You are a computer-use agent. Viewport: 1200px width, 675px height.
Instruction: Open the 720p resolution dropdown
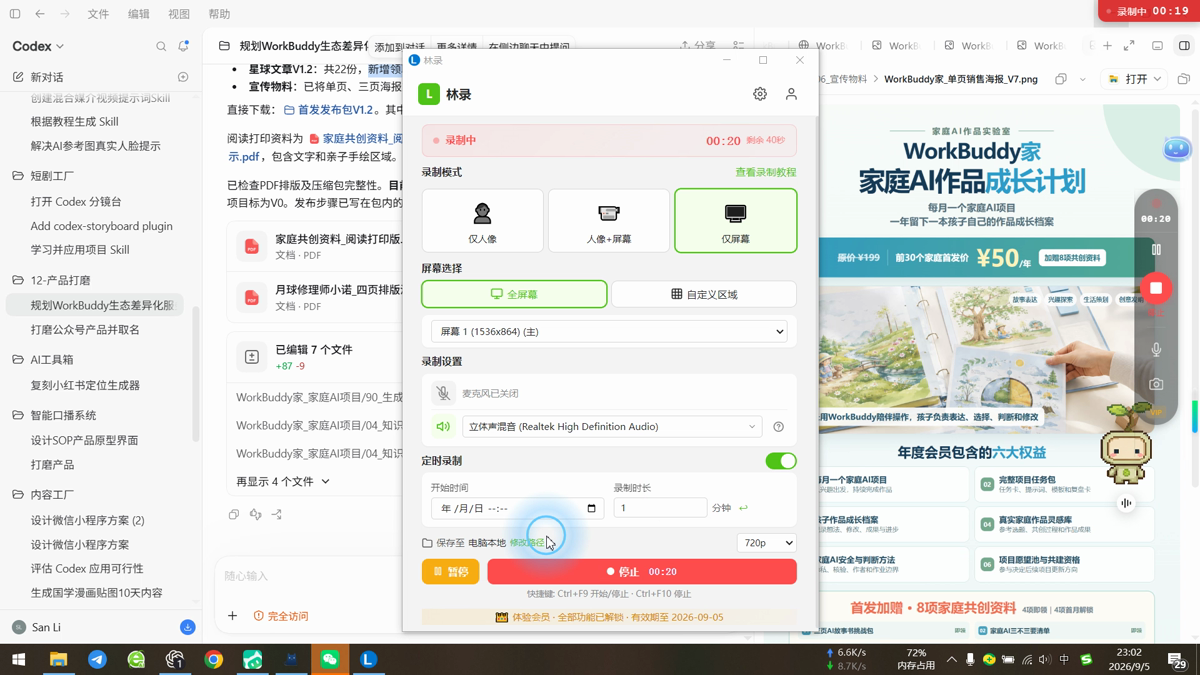[766, 543]
